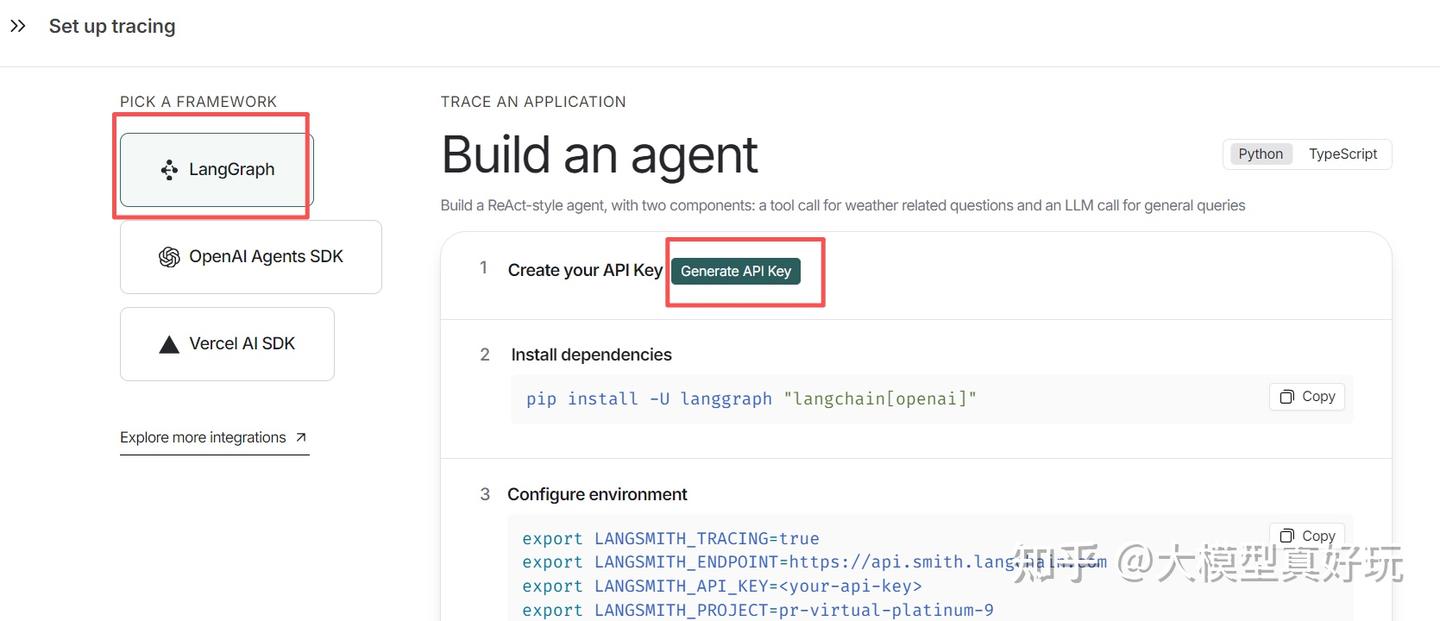This screenshot has width=1440, height=621.
Task: Select the highlighted LangGraph framework card
Action: (213, 169)
